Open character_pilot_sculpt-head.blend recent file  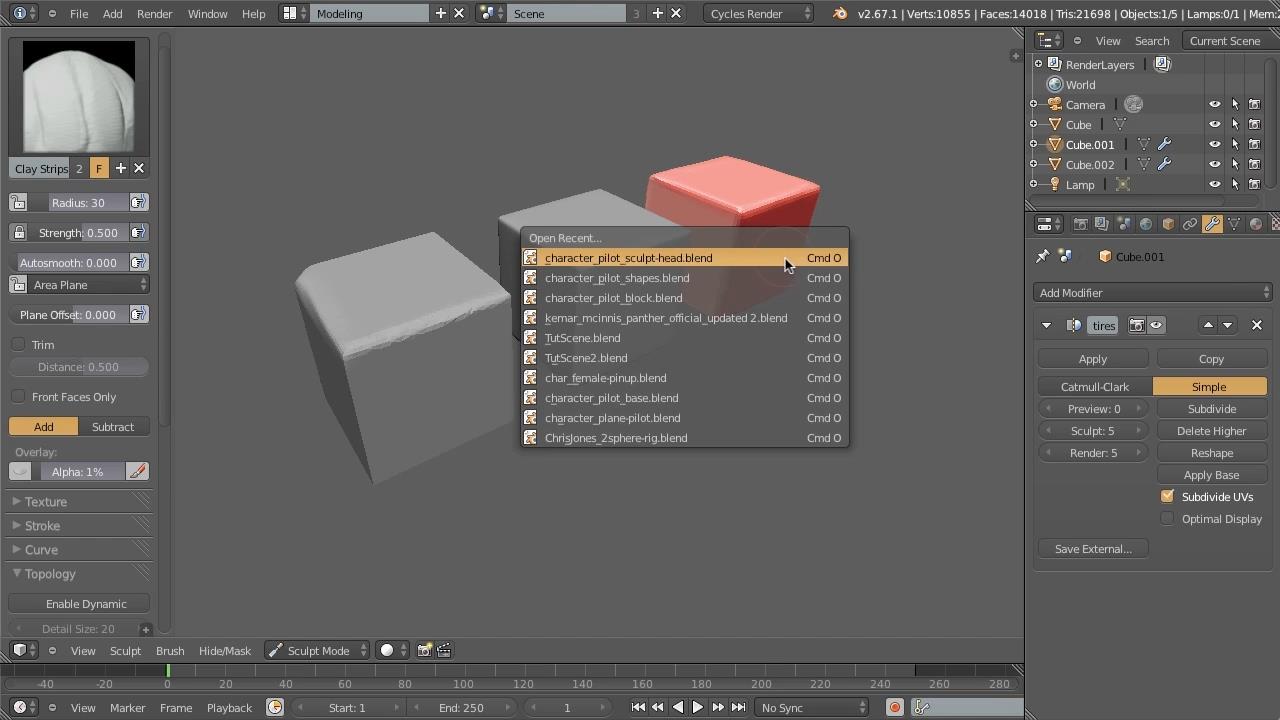pos(685,258)
